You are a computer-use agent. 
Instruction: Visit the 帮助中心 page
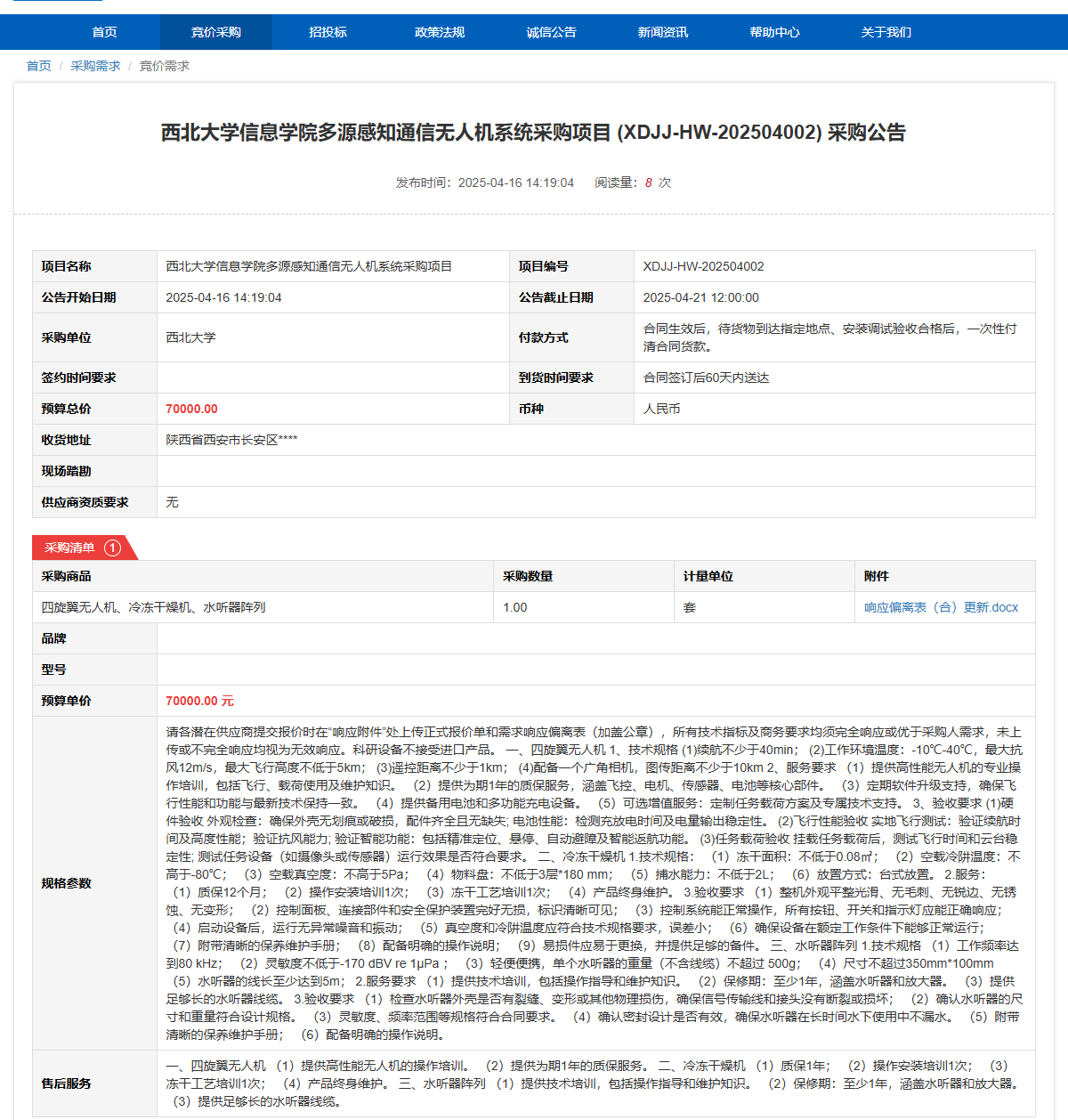(x=774, y=32)
